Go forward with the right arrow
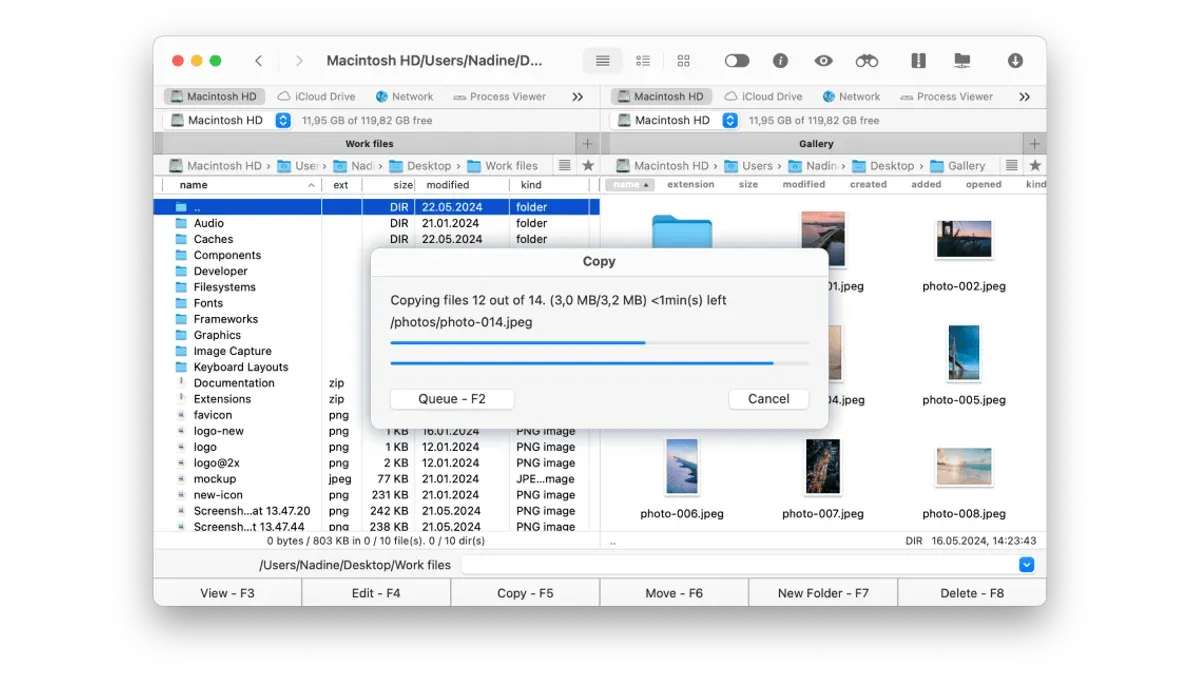The image size is (1200, 675). (x=299, y=61)
